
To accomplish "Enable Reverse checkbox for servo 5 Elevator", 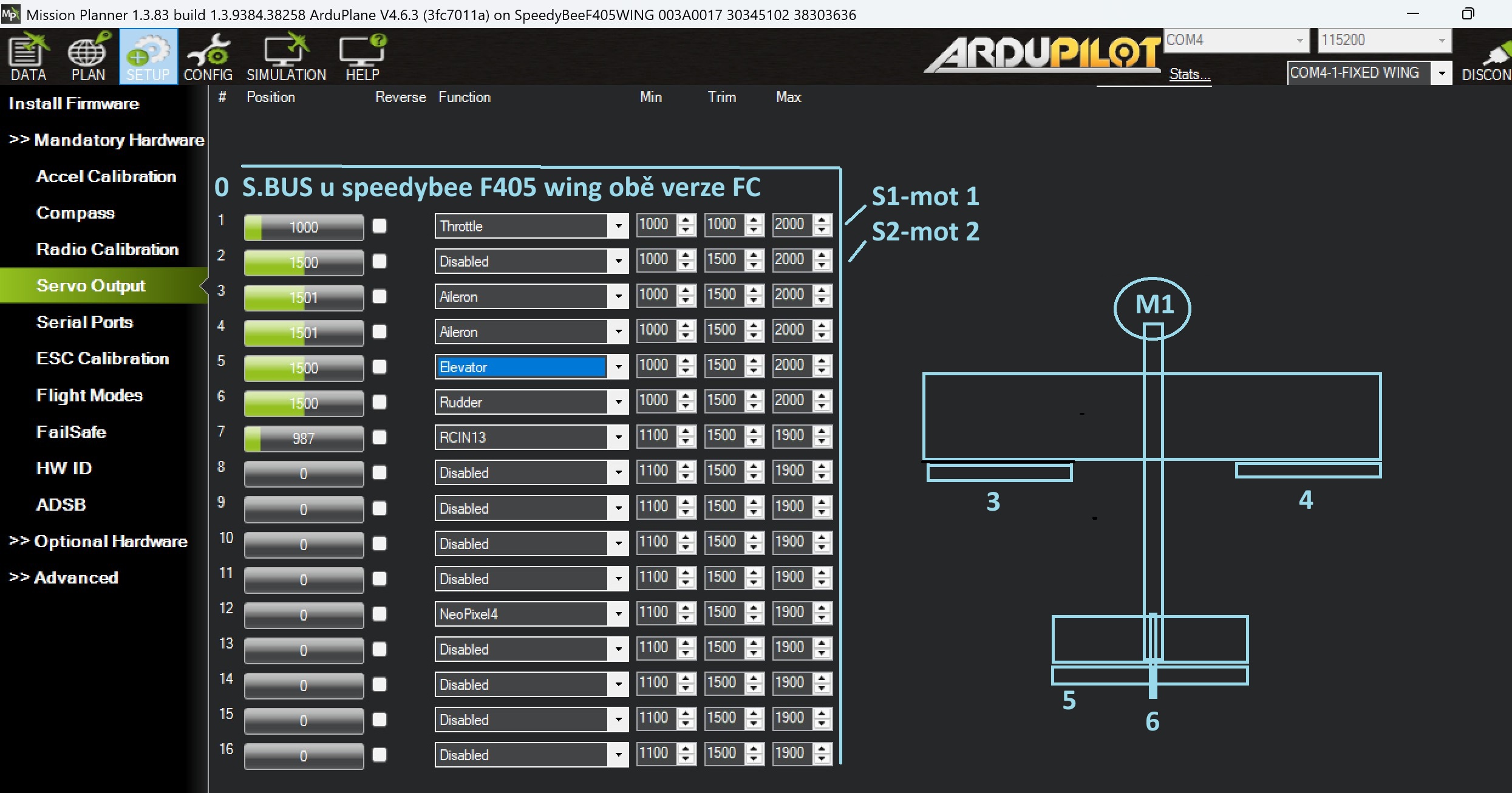I will [x=380, y=367].
